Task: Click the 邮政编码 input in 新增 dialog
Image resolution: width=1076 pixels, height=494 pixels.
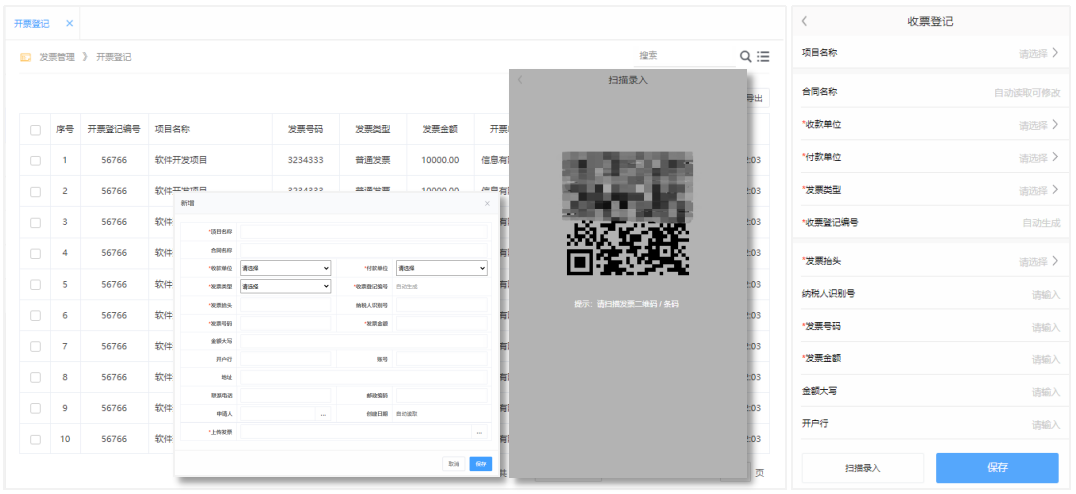Action: click(442, 395)
